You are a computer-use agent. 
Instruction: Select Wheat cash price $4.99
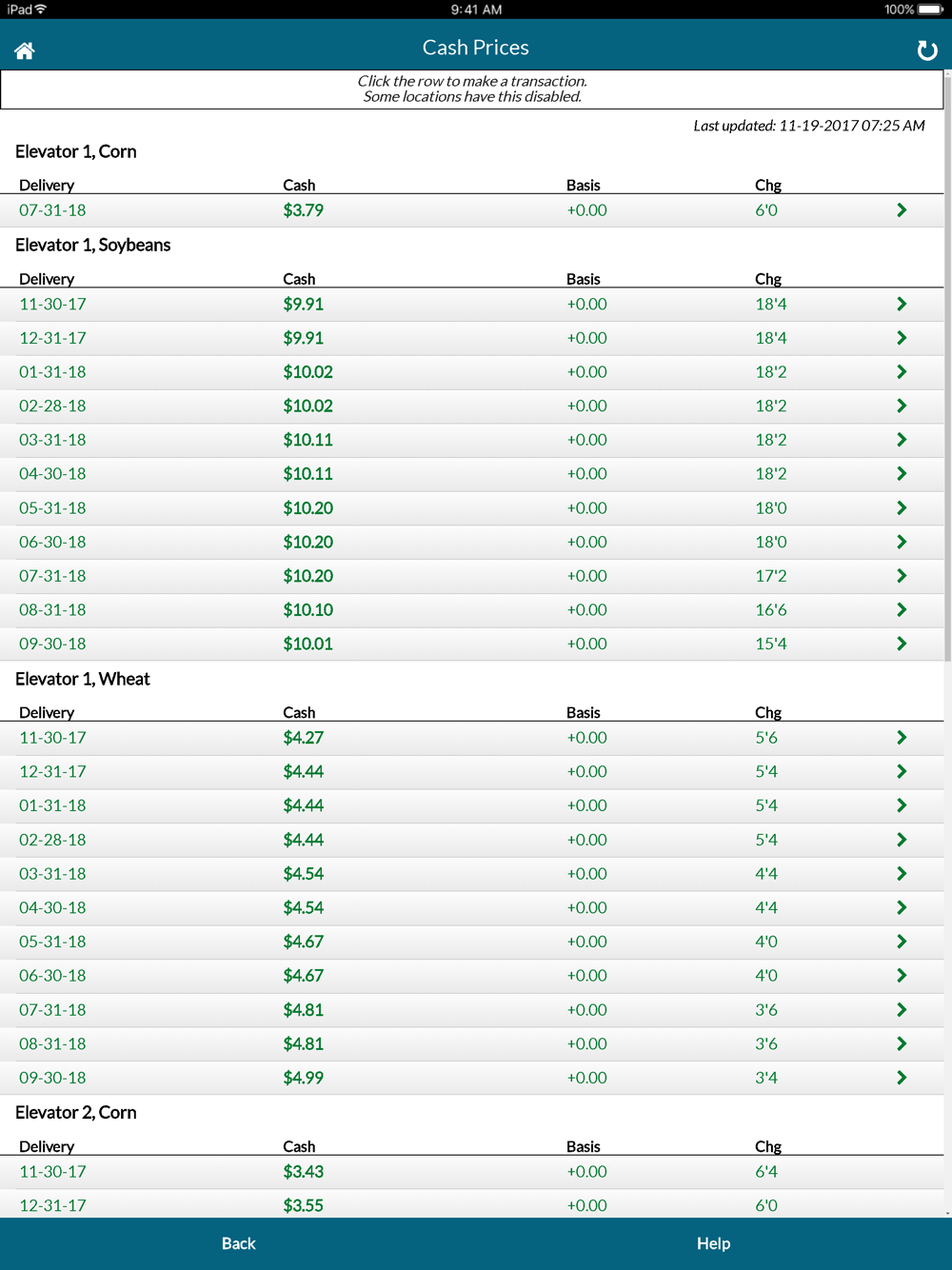[303, 1078]
